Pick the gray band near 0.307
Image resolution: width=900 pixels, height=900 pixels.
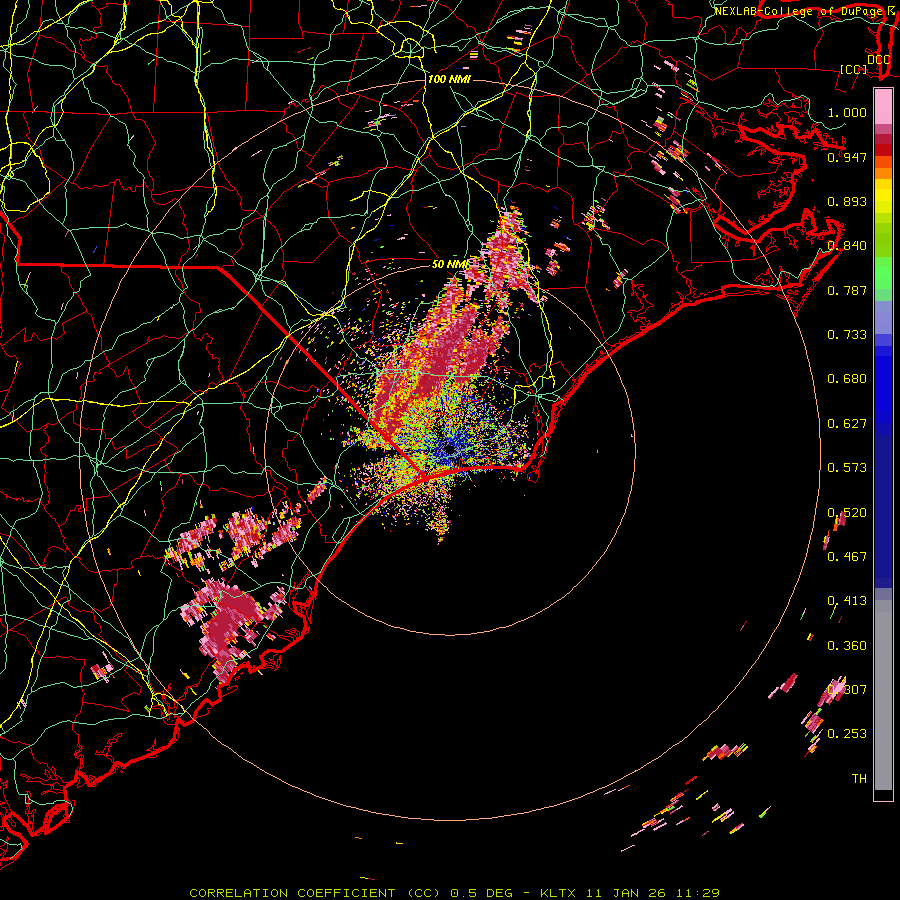[x=883, y=695]
